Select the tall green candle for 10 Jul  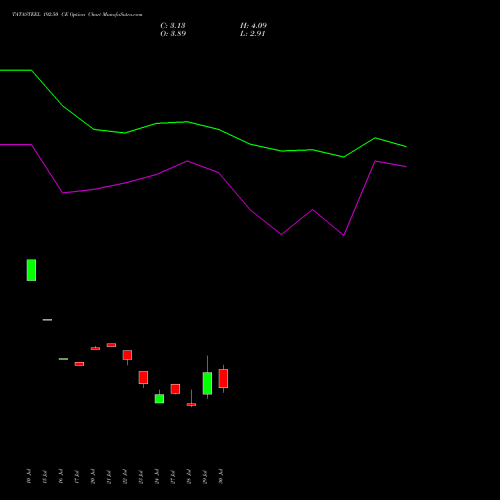31,270
